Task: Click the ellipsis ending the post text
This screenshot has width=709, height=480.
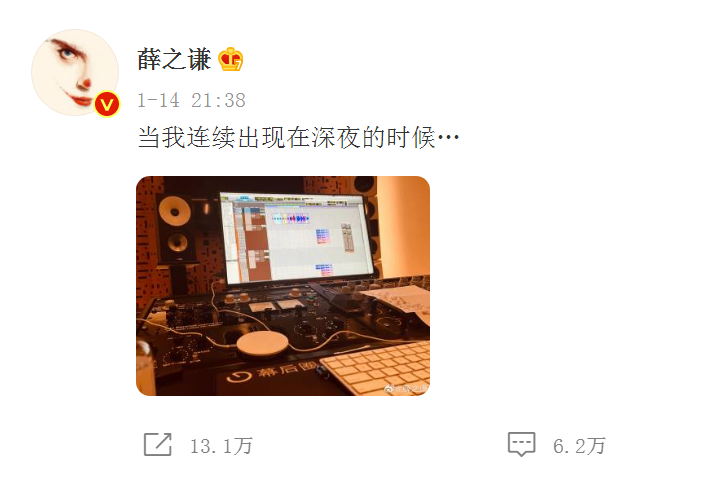Action: (448, 136)
